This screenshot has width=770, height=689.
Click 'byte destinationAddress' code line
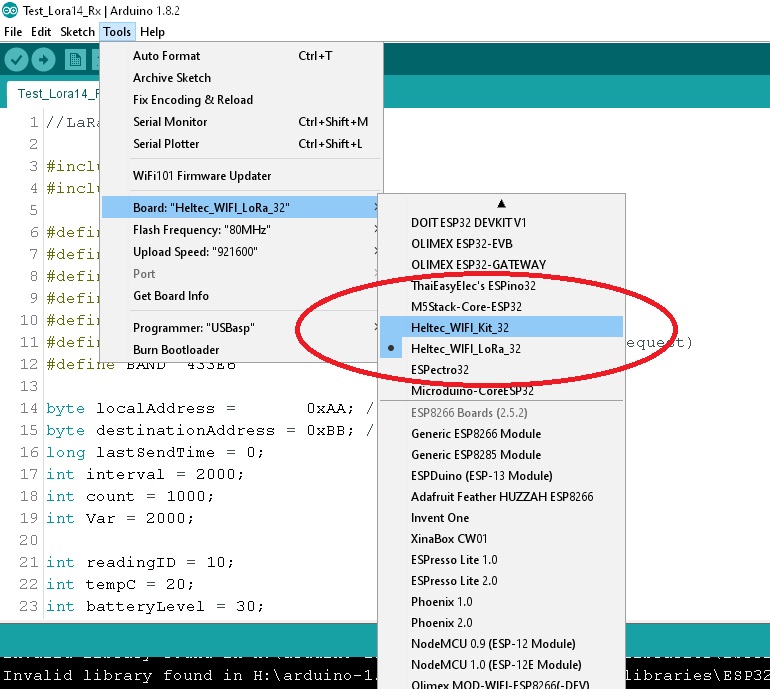tap(210, 431)
